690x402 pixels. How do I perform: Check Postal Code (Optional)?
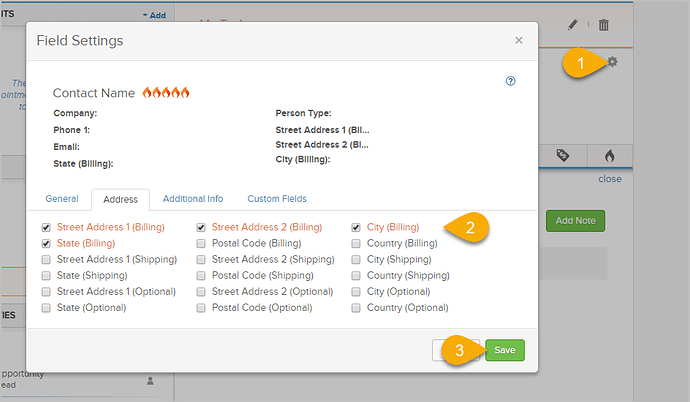tap(201, 308)
